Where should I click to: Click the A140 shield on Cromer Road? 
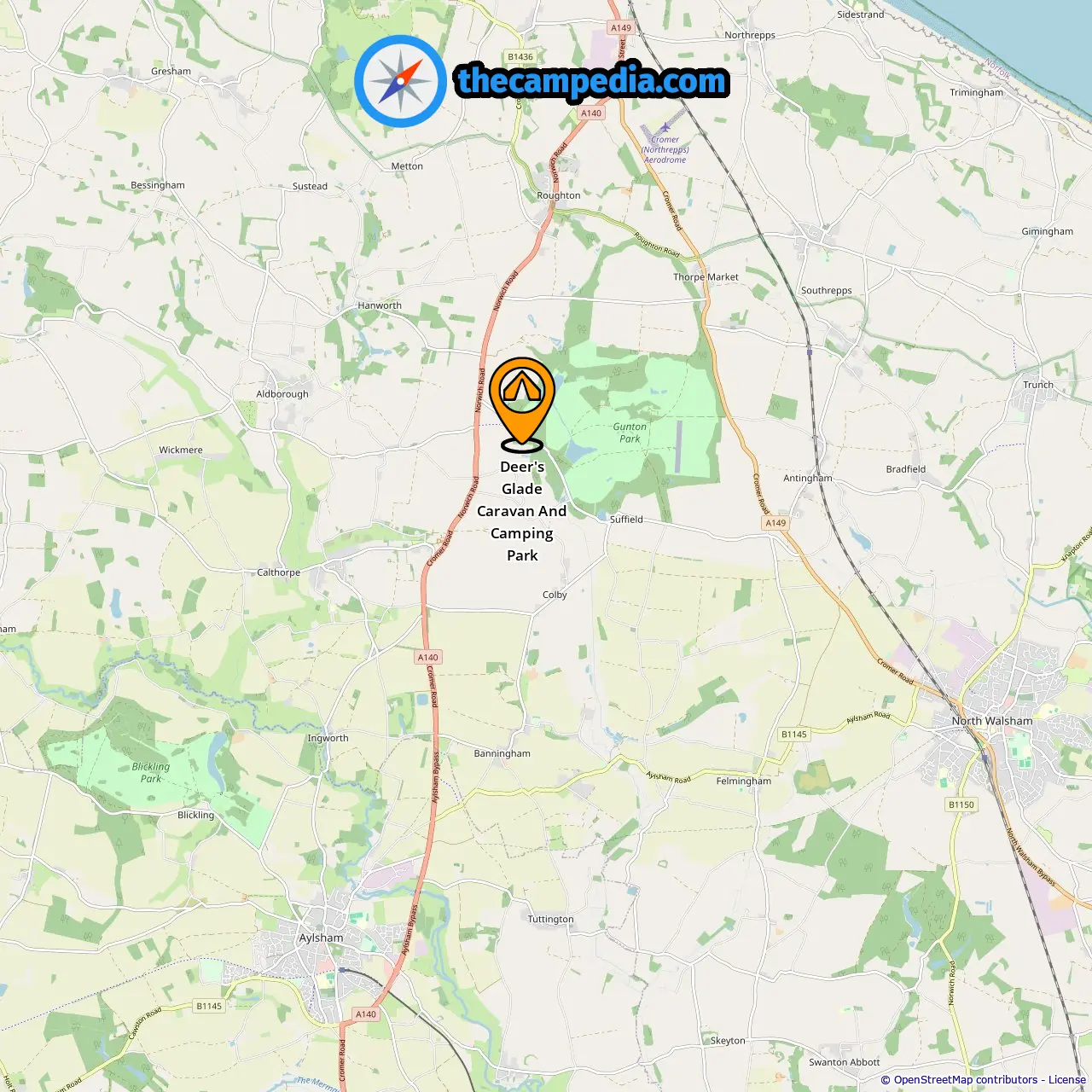[428, 658]
